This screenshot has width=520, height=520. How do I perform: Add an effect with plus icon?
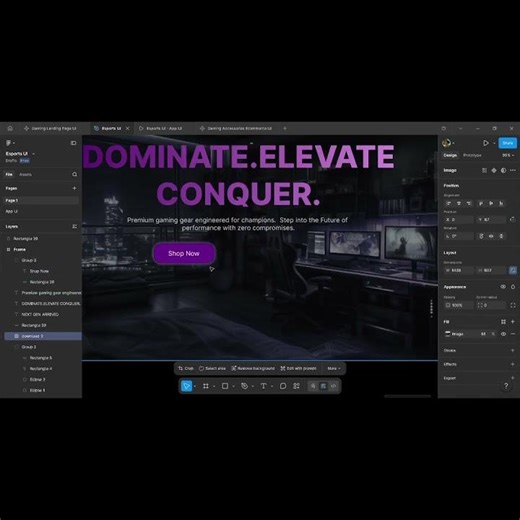click(513, 364)
